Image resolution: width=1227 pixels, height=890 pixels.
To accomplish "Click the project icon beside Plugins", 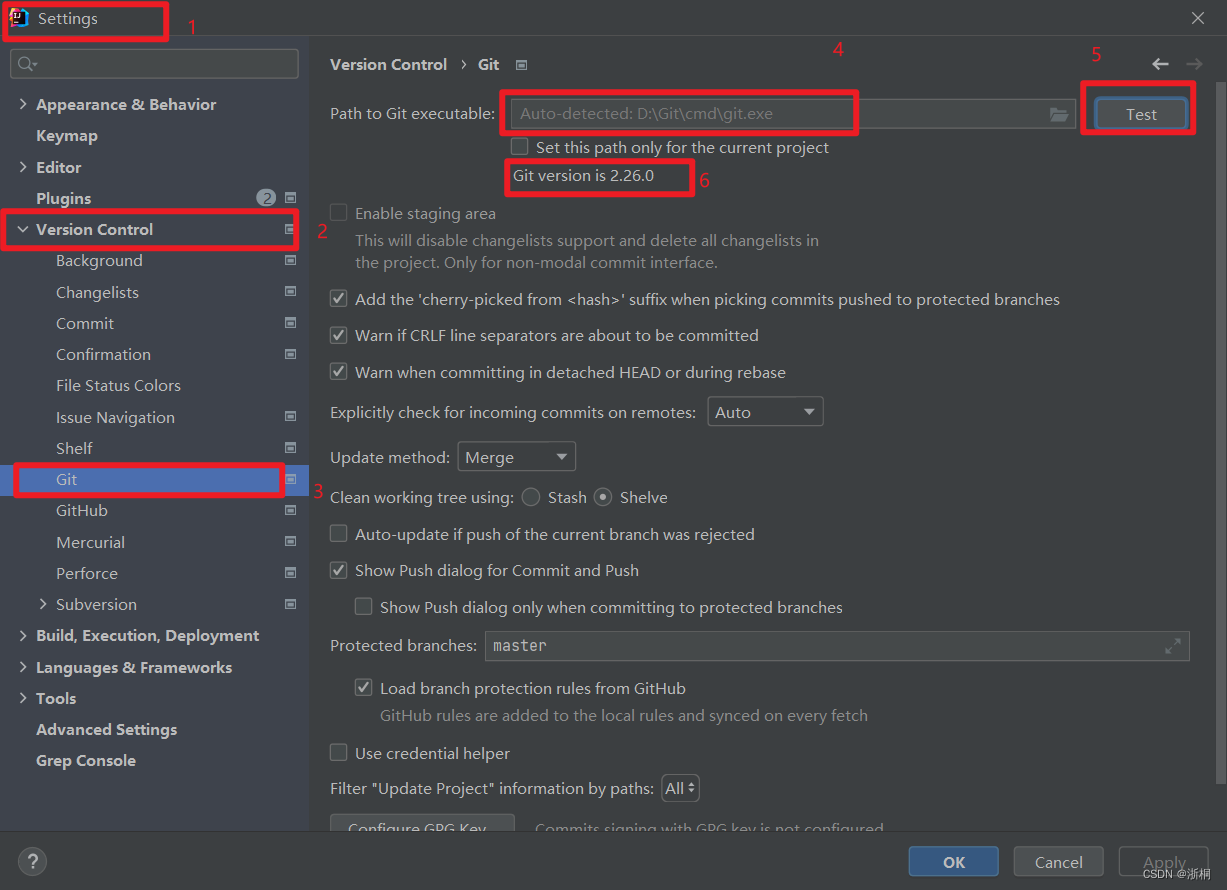I will point(291,198).
